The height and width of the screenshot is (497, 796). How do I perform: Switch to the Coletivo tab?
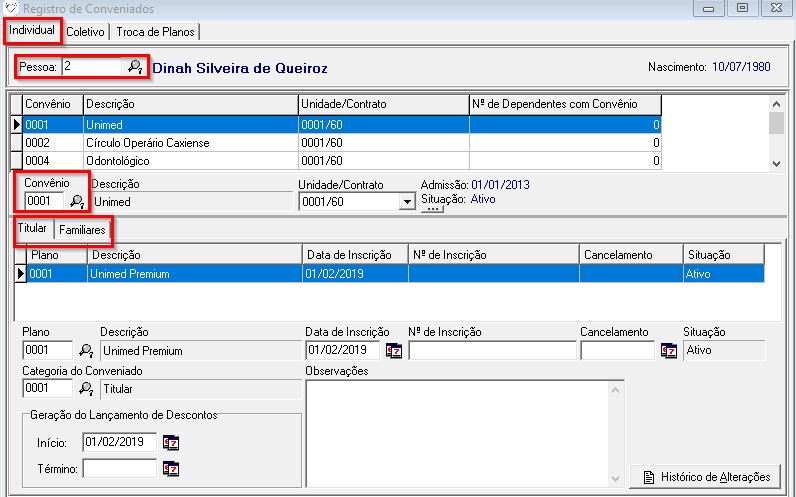[85, 32]
